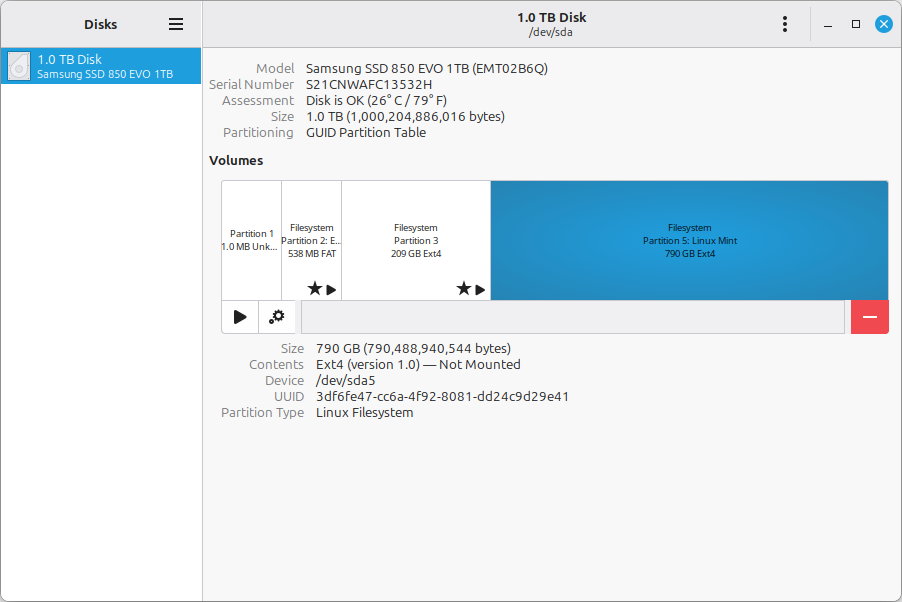The width and height of the screenshot is (902, 602).
Task: Click the partition size 790,488,940,544 bytes text
Action: 413,348
